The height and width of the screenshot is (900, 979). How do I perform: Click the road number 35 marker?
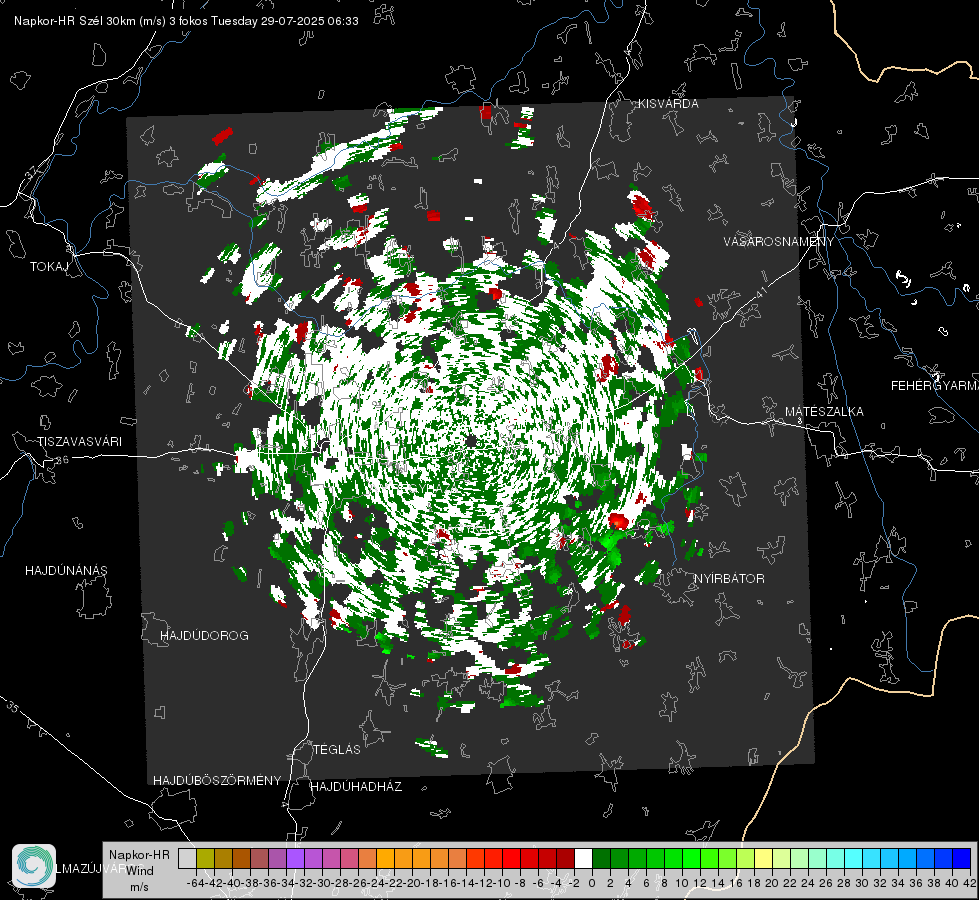click(12, 708)
